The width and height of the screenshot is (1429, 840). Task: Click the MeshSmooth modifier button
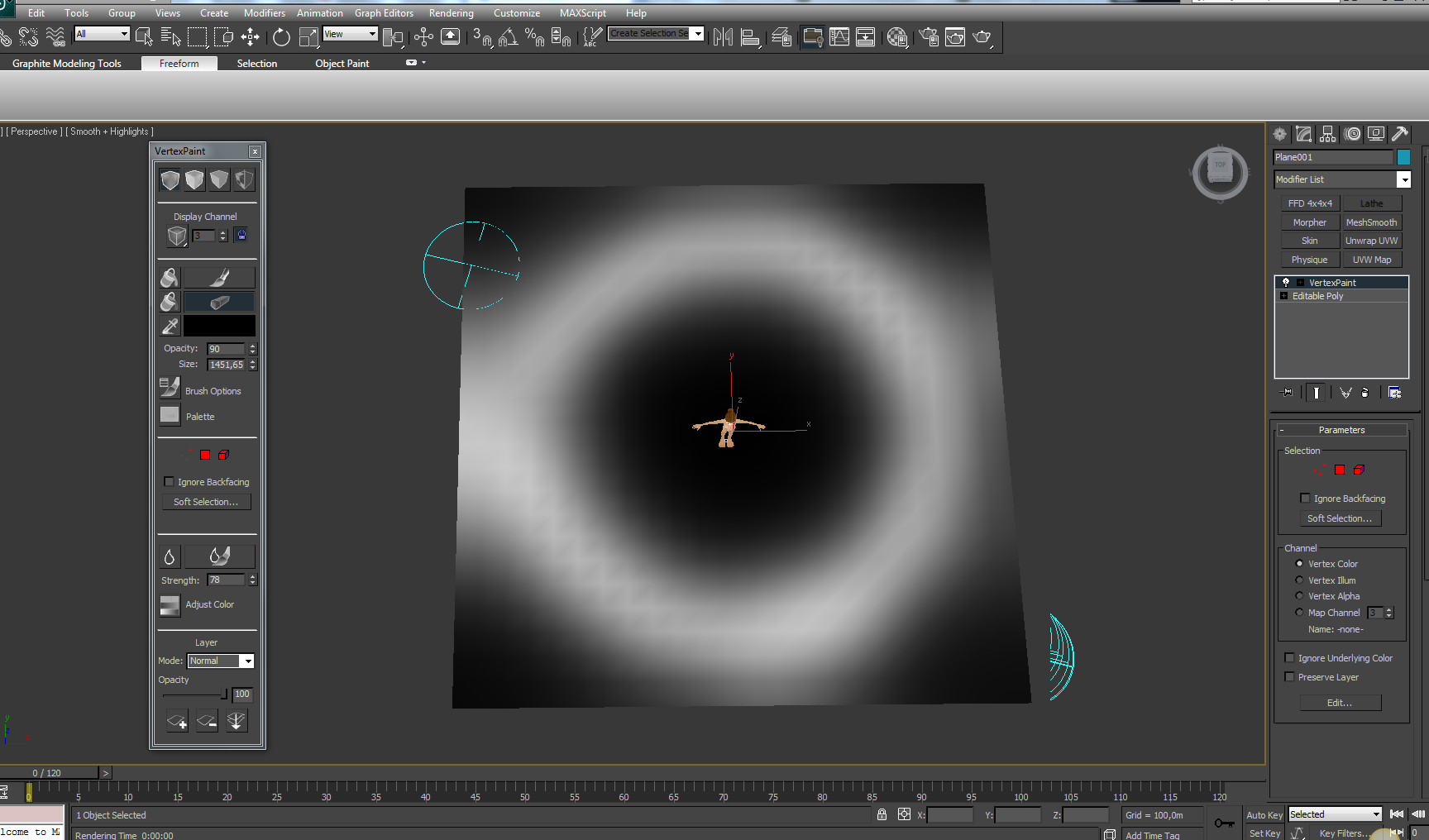(x=1371, y=222)
